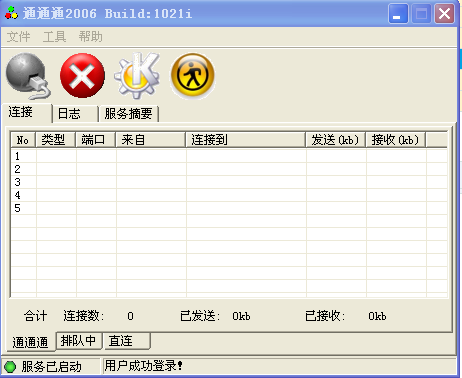Click the red X stop icon
The image size is (462, 378).
coord(82,76)
